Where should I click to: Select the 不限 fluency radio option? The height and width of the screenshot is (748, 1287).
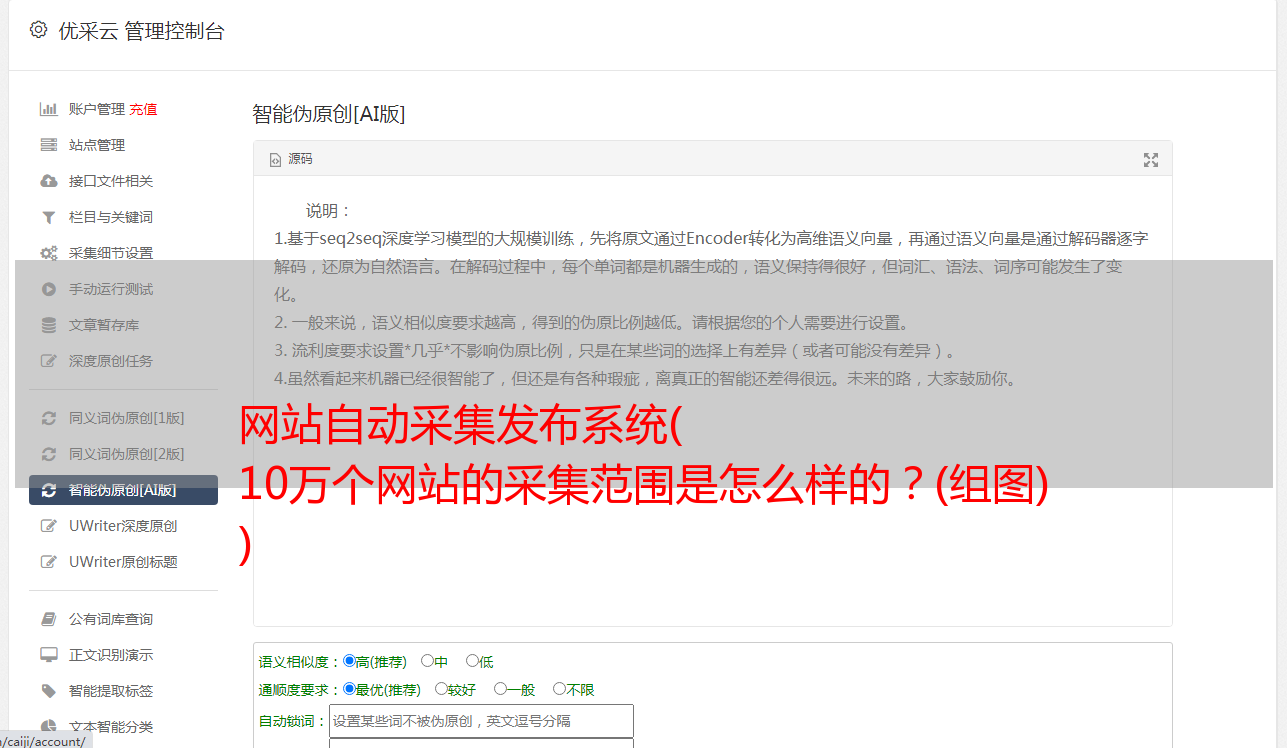(559, 689)
